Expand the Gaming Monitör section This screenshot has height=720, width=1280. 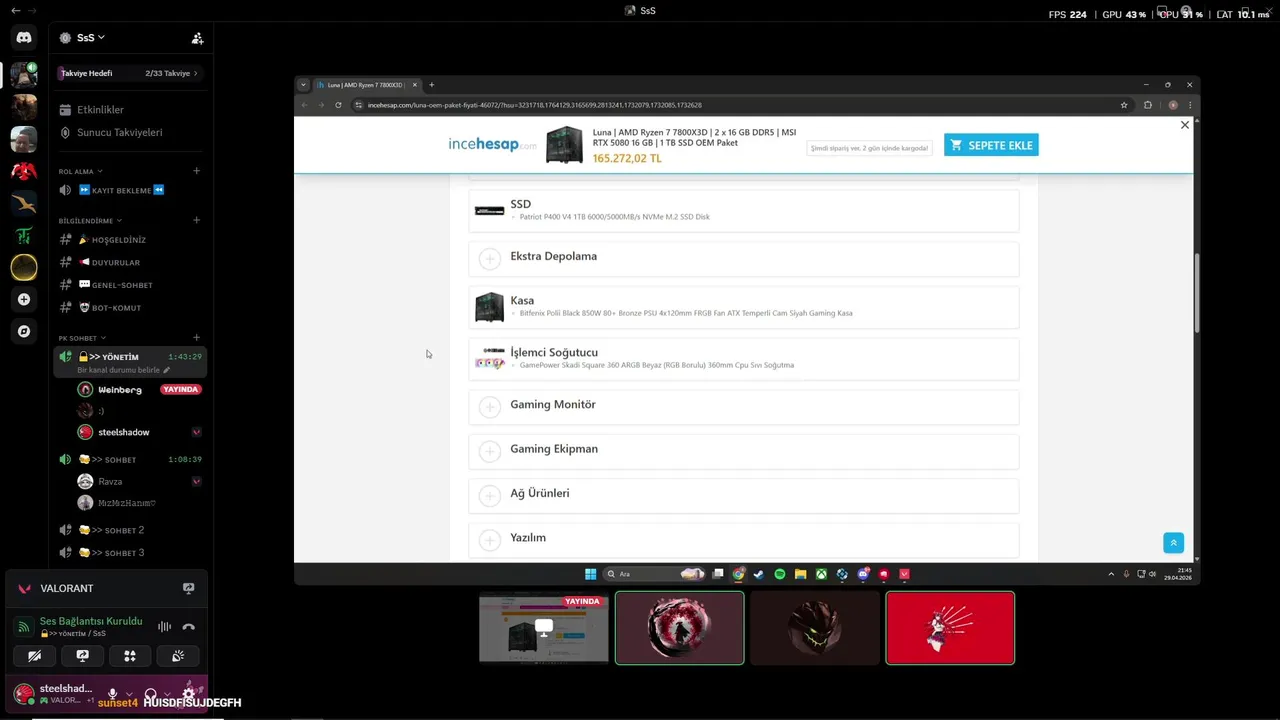(744, 406)
